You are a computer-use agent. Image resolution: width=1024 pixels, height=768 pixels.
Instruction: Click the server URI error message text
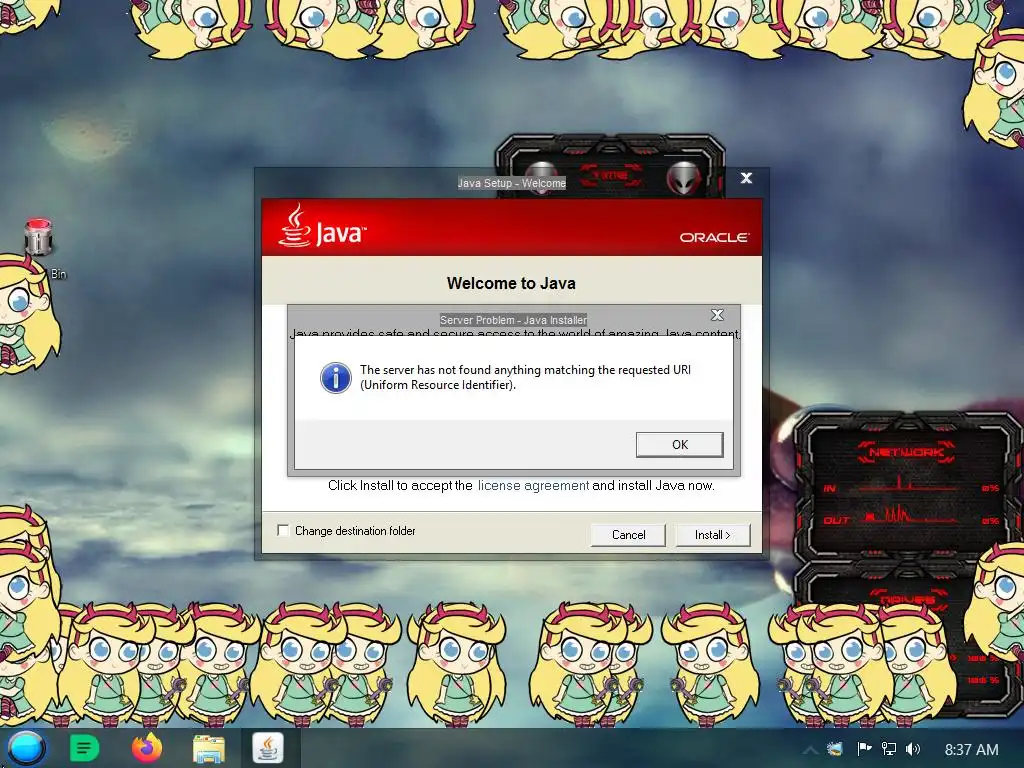click(x=525, y=377)
